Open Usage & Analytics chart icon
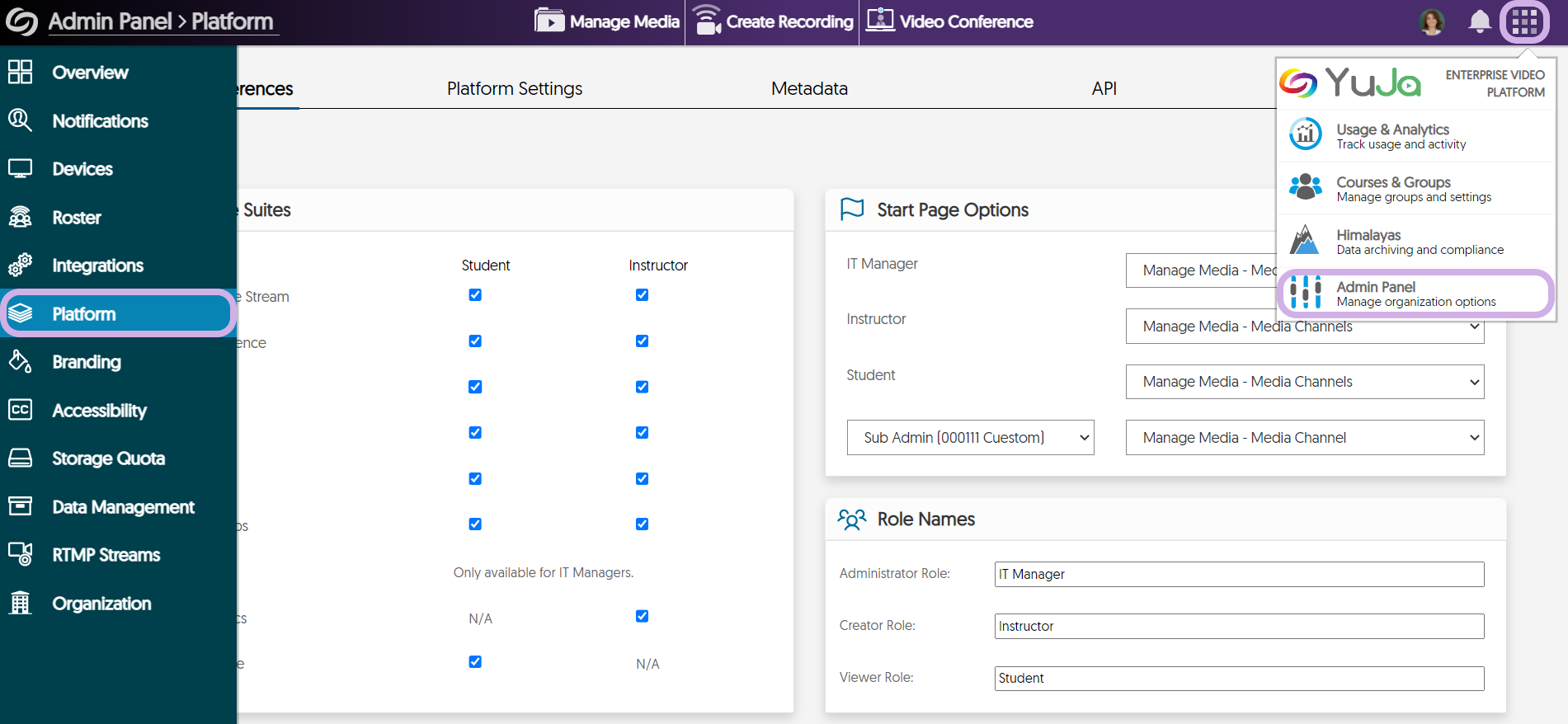The width and height of the screenshot is (1568, 724). [x=1305, y=134]
